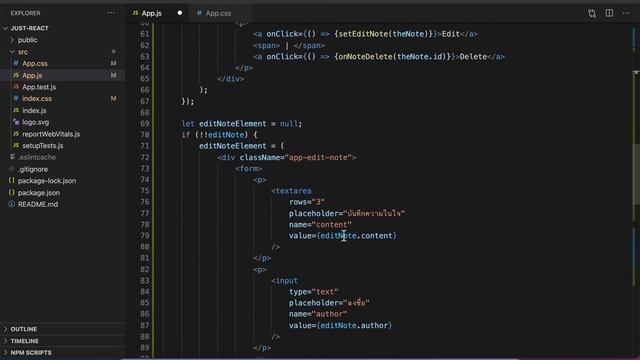Open reportWebVitals.js file
This screenshot has height=360, width=640.
(51, 134)
